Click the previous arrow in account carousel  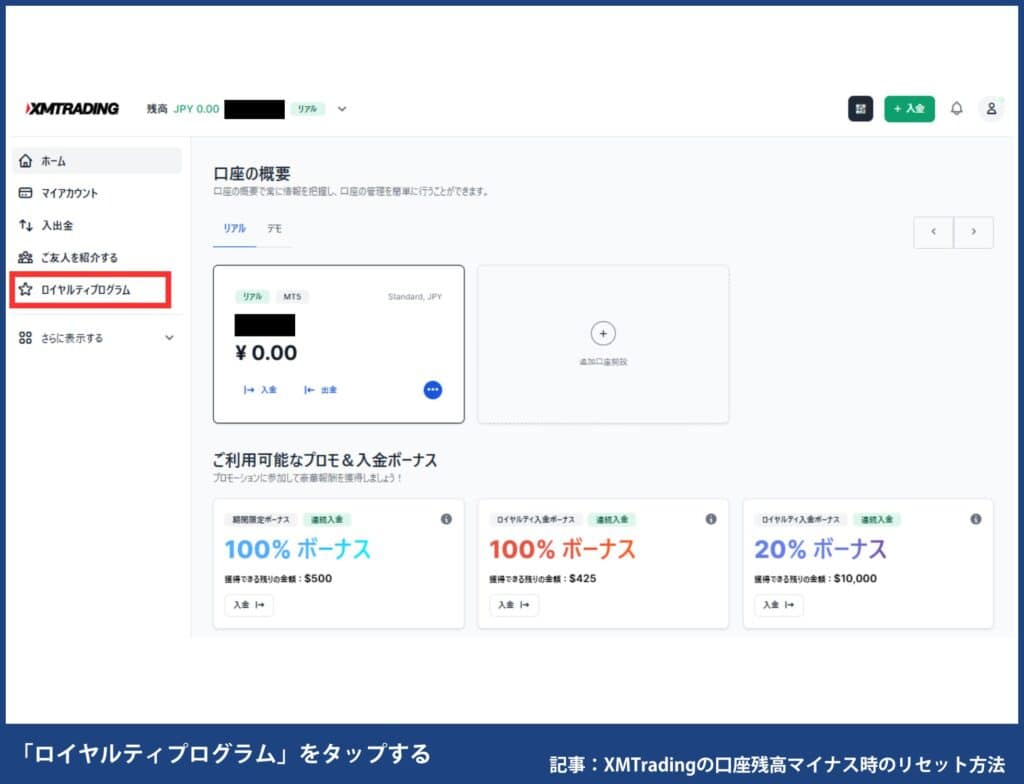click(x=933, y=232)
